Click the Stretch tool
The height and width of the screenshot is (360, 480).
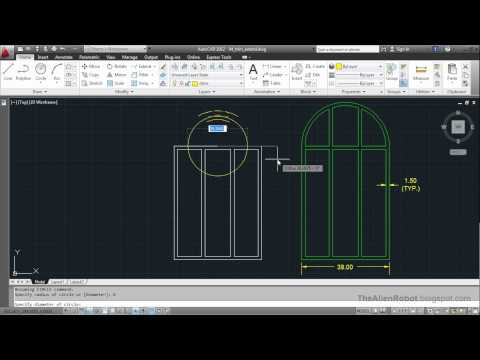point(92,83)
